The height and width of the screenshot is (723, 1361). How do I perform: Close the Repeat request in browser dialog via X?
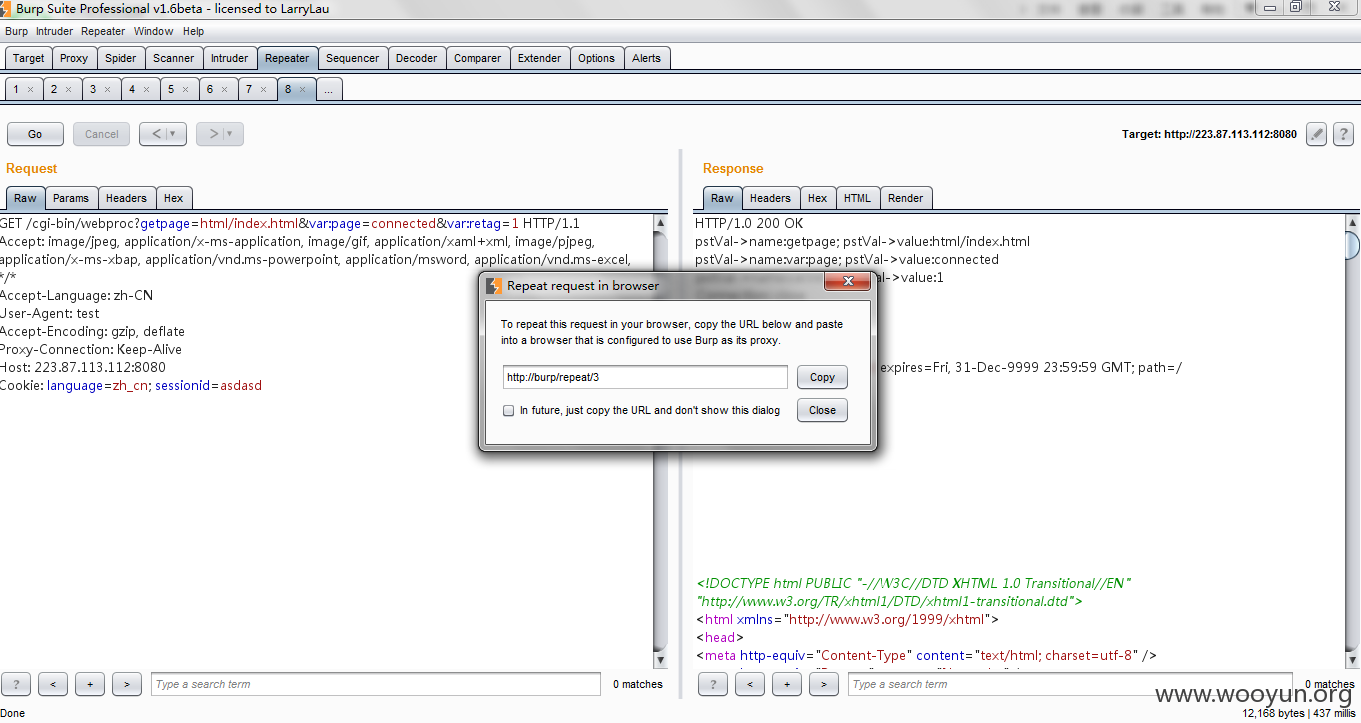pyautogui.click(x=846, y=282)
